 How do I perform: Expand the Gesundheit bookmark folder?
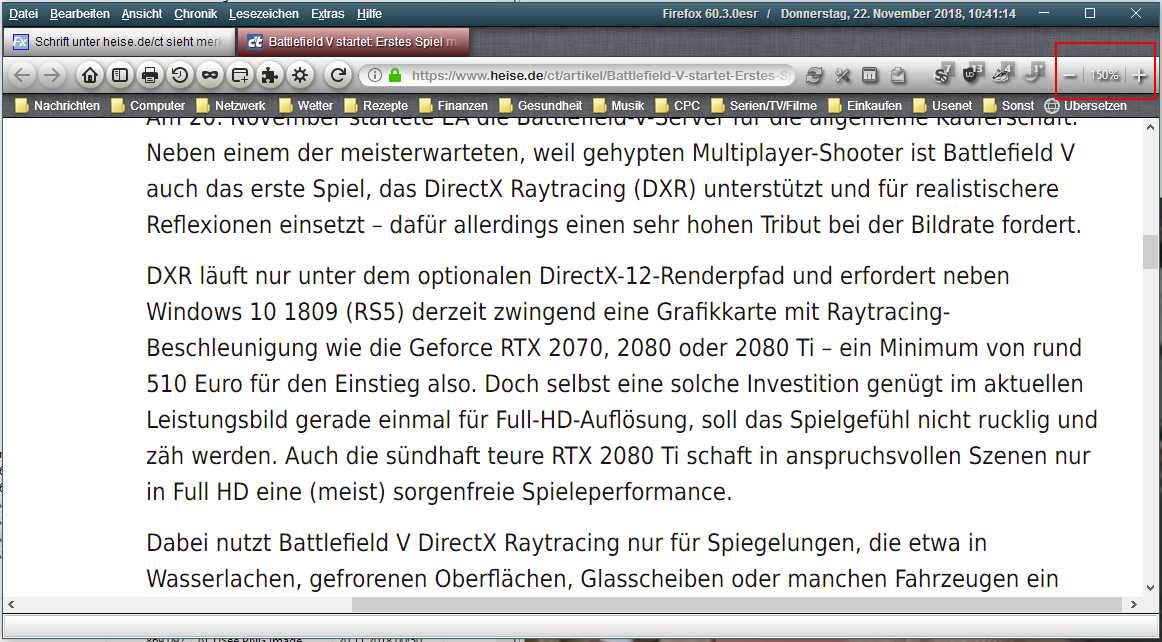(541, 106)
